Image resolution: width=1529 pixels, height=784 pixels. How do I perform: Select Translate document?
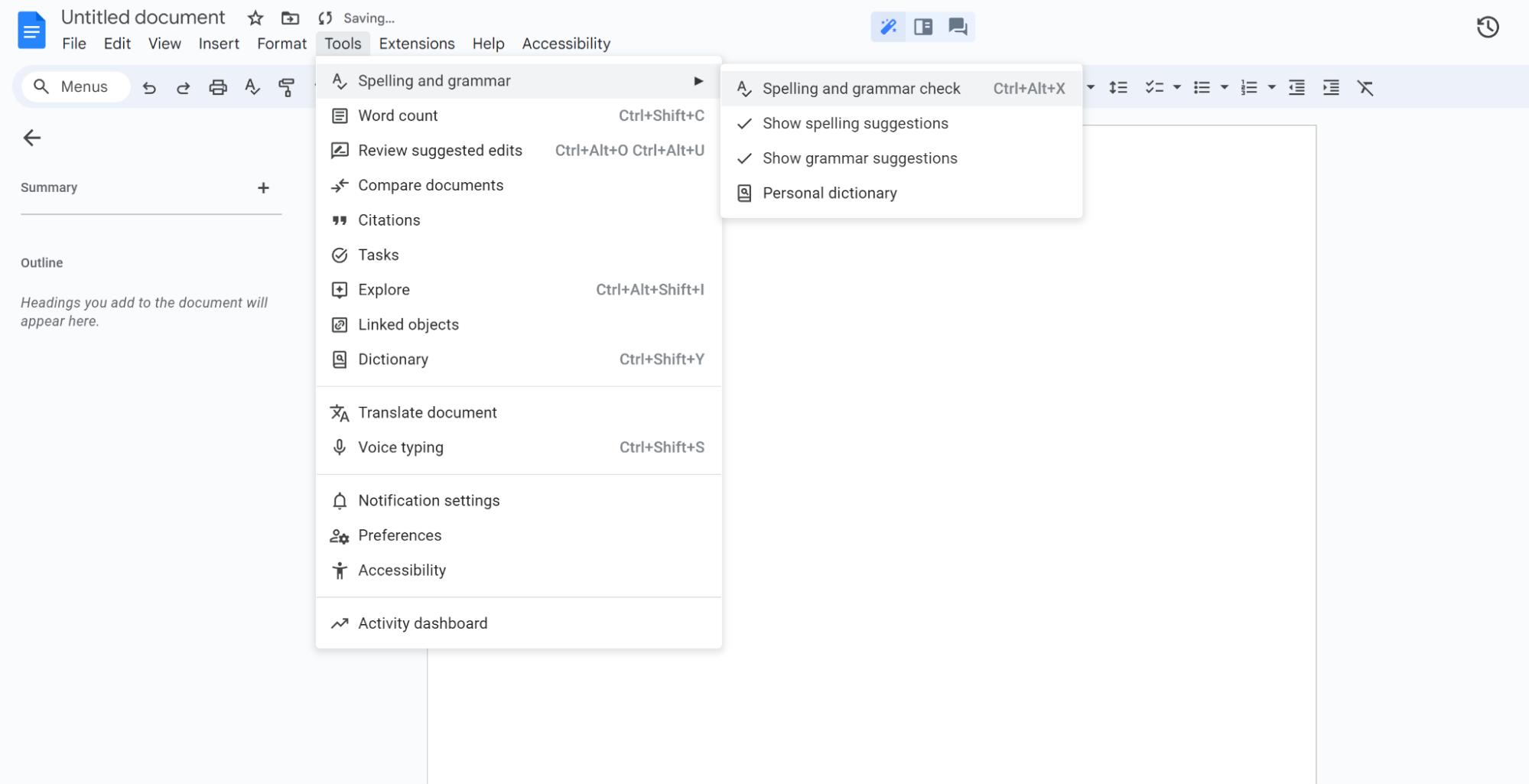(x=519, y=413)
